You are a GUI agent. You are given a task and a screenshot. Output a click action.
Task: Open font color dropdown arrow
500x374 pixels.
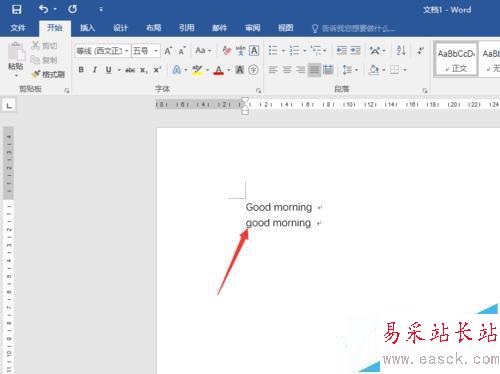click(229, 70)
